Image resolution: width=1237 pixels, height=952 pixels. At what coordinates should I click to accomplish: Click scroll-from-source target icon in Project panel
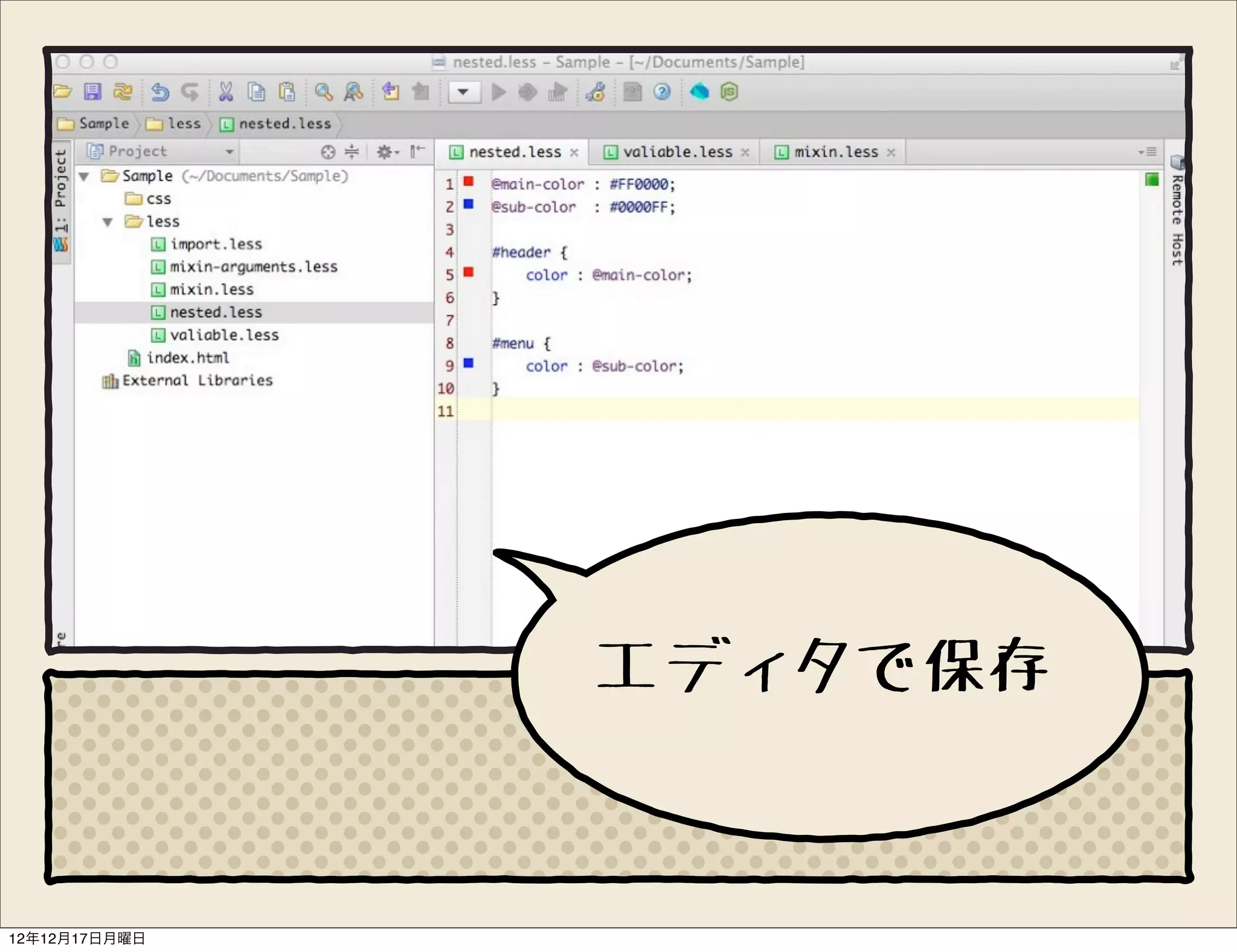click(327, 152)
